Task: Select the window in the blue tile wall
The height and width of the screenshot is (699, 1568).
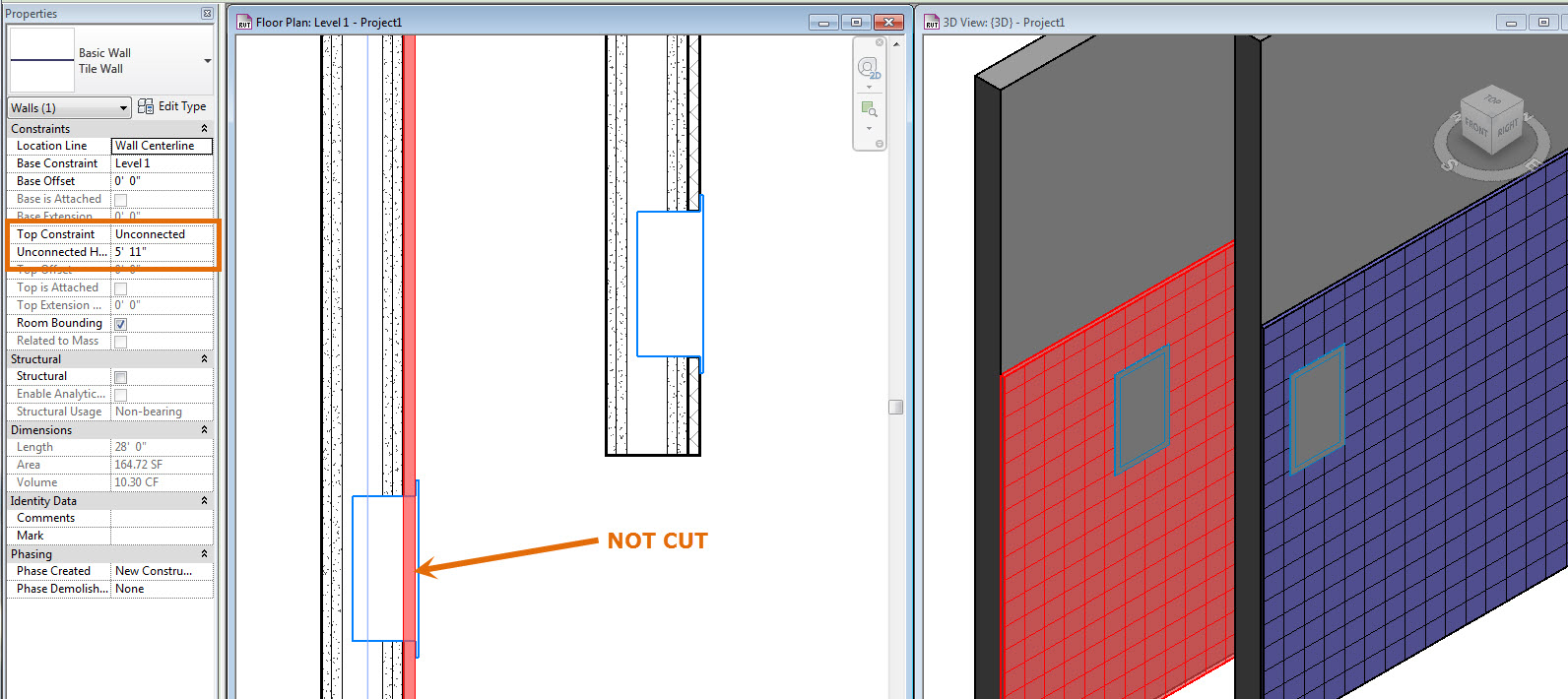Action: coord(1317,409)
